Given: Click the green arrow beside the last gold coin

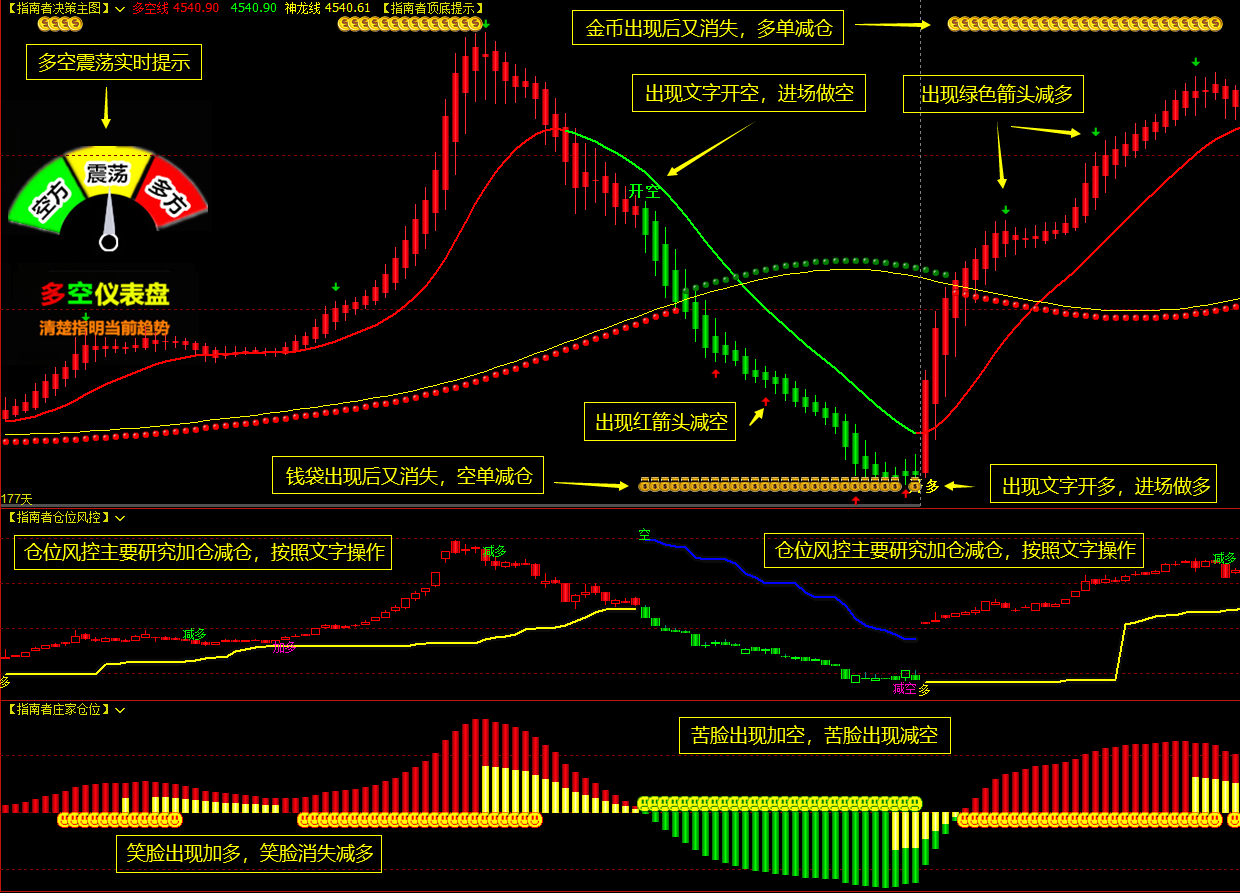Looking at the screenshot, I should pyautogui.click(x=486, y=23).
